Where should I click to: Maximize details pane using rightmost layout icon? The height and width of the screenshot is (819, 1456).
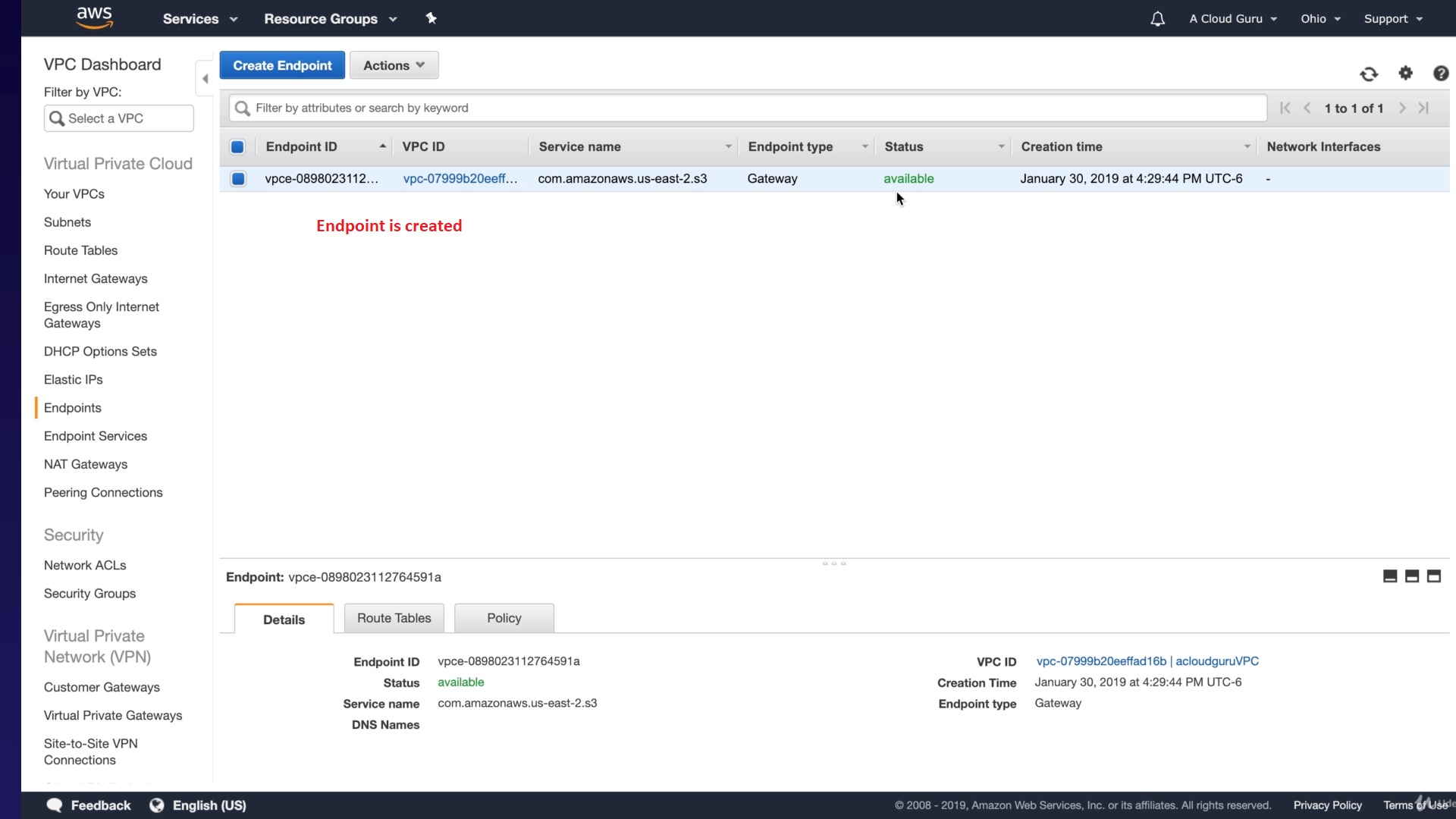point(1433,576)
